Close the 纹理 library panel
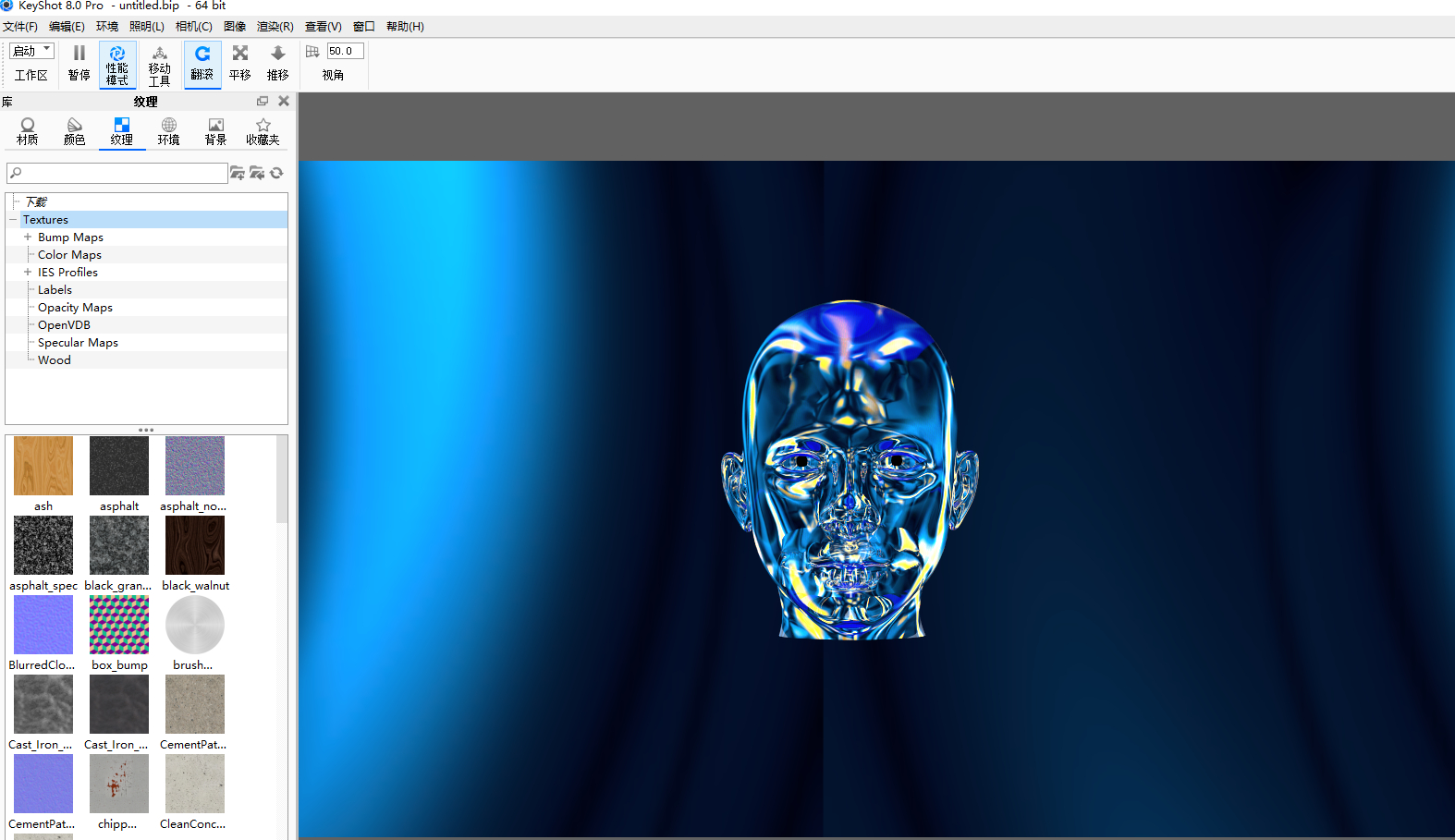The width and height of the screenshot is (1455, 840). pyautogui.click(x=284, y=101)
